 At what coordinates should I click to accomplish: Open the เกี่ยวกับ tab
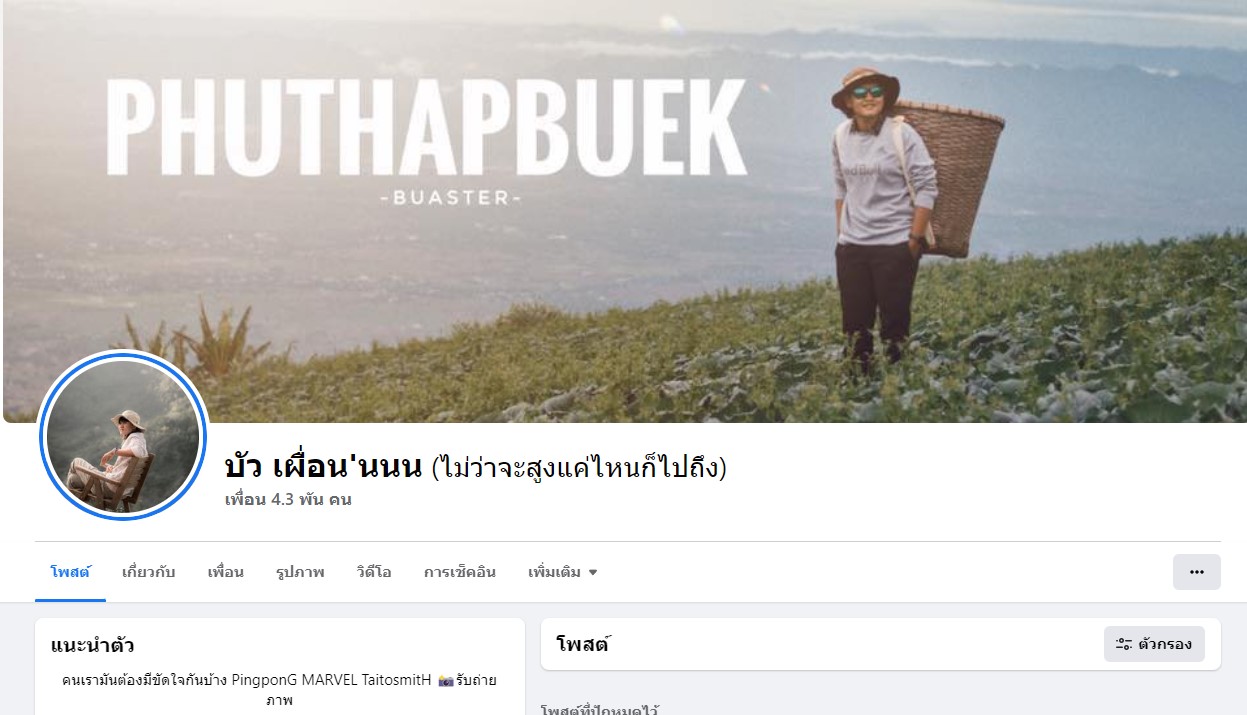(x=148, y=572)
